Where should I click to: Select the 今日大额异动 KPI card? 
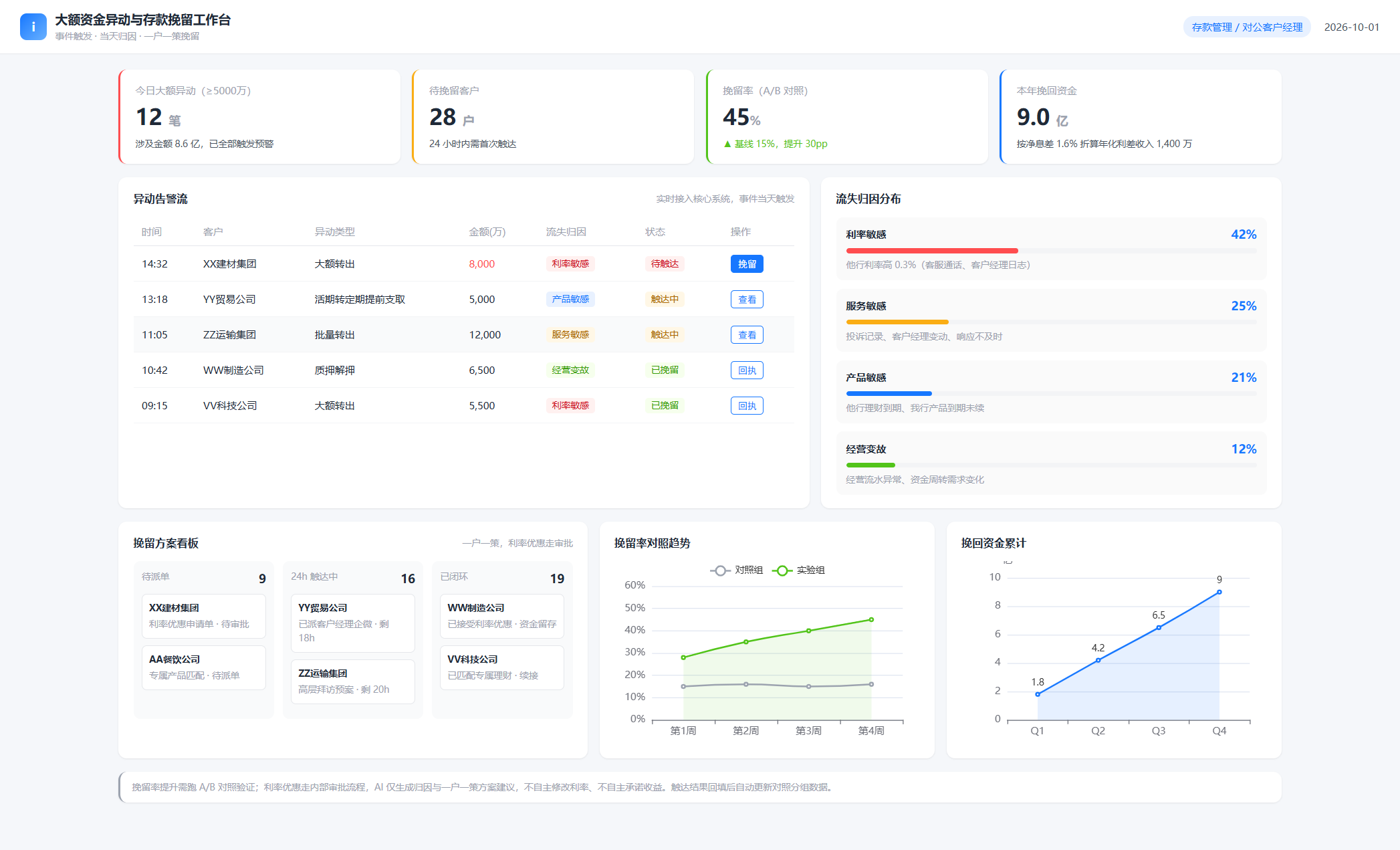coord(259,117)
